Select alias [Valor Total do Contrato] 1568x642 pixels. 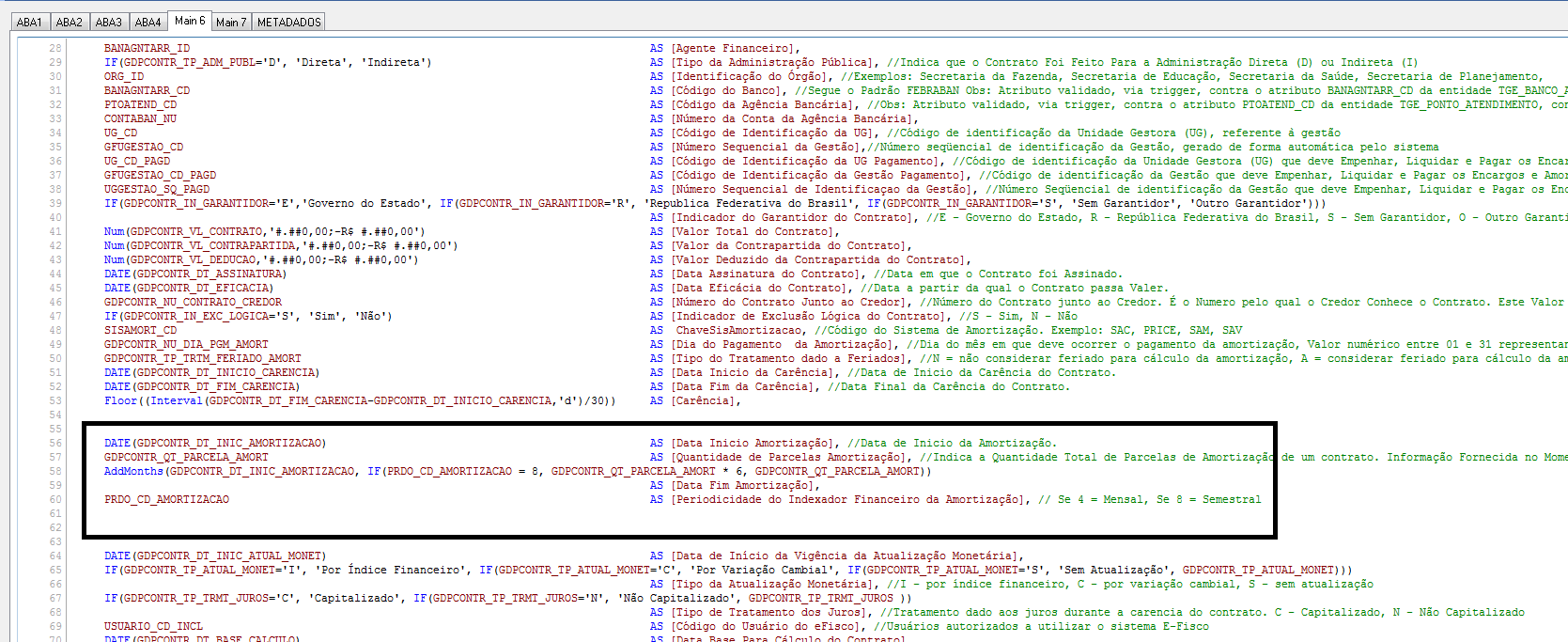click(753, 231)
